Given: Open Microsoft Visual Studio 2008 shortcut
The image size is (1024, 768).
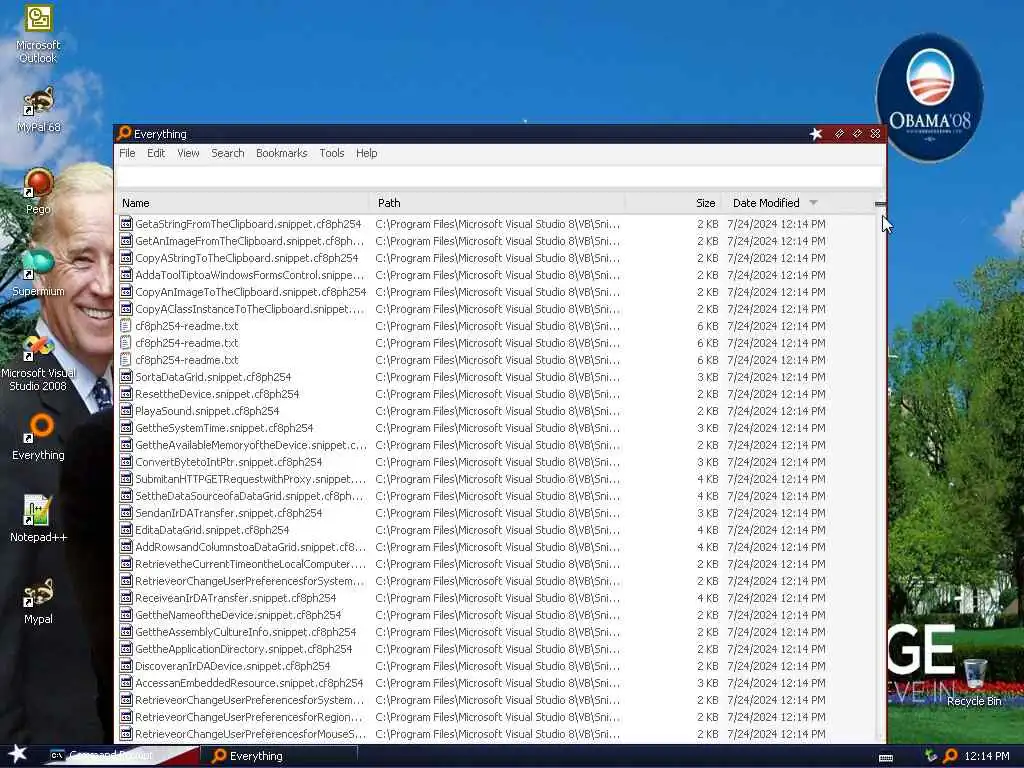Looking at the screenshot, I should 38,362.
